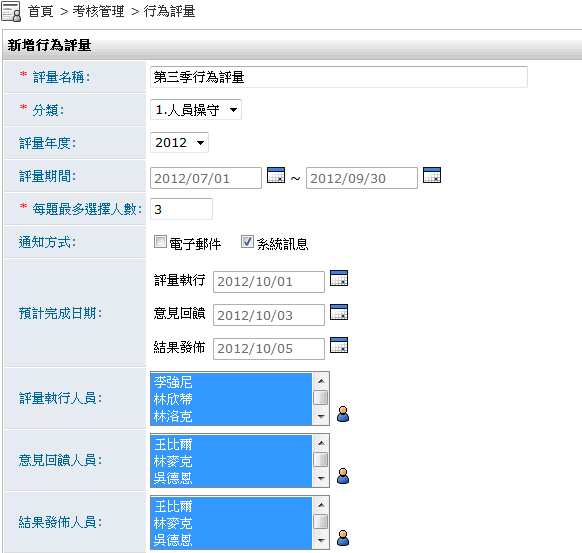
Task: Select 李強尼 in 評量執行人員 list
Action: click(232, 382)
